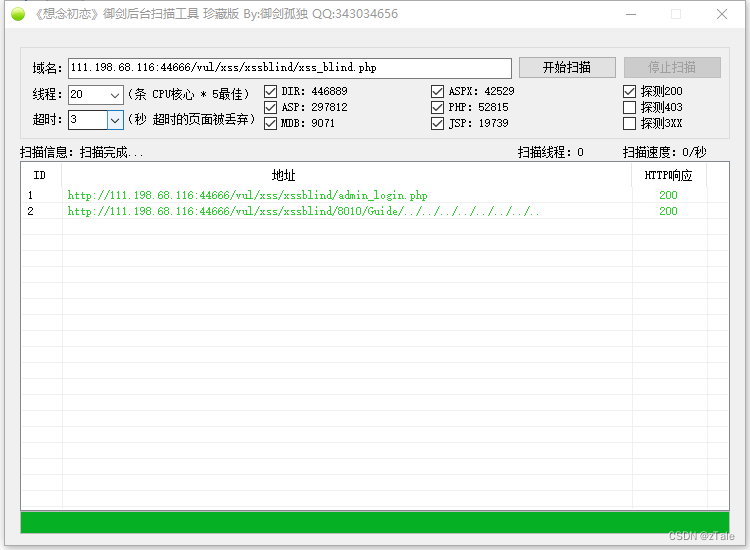Open the 超时 timeout dropdown arrow
The width and height of the screenshot is (750, 550).
coord(115,120)
